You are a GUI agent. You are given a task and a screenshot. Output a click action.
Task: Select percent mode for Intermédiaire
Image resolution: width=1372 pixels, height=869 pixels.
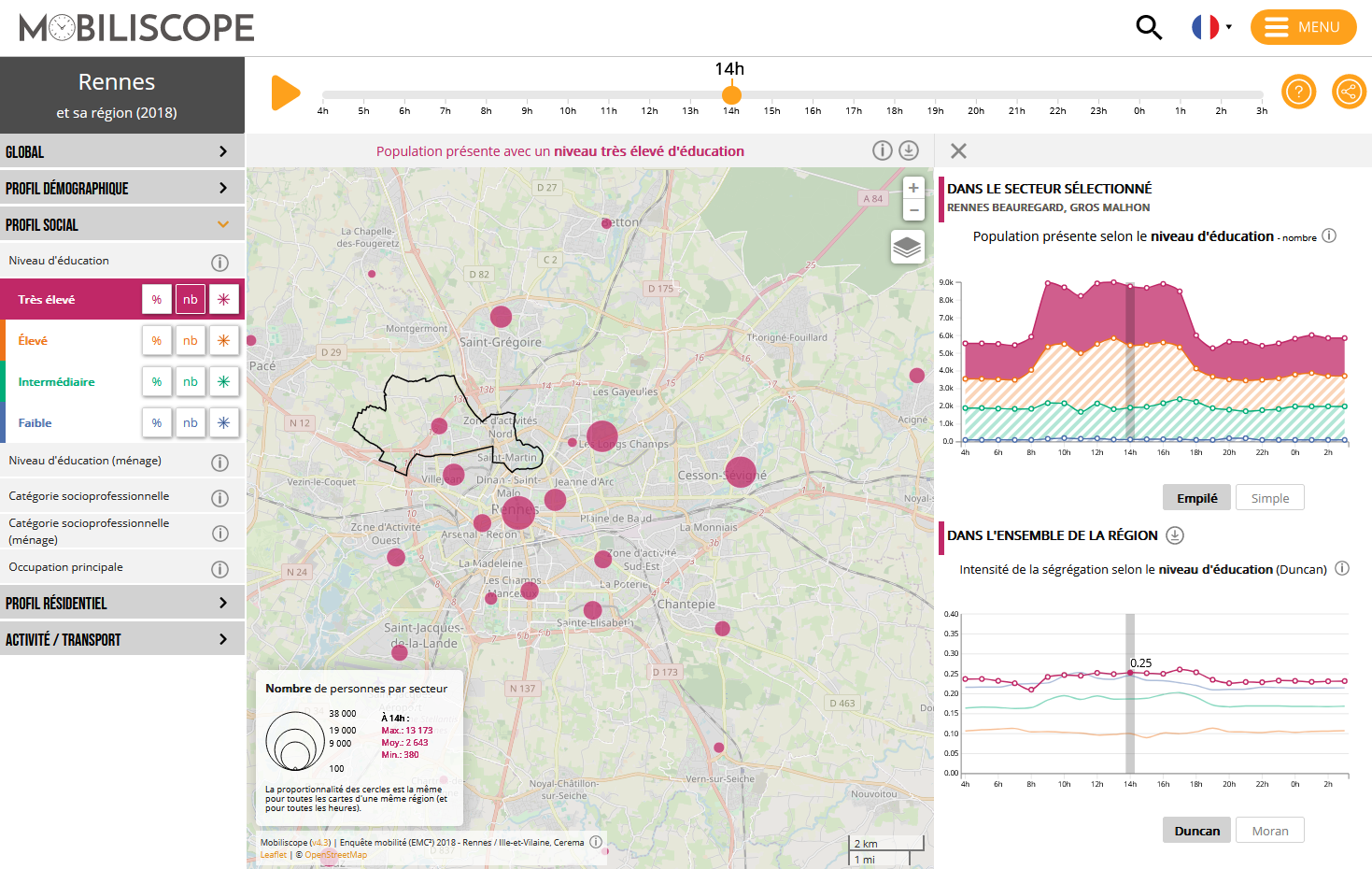click(157, 381)
